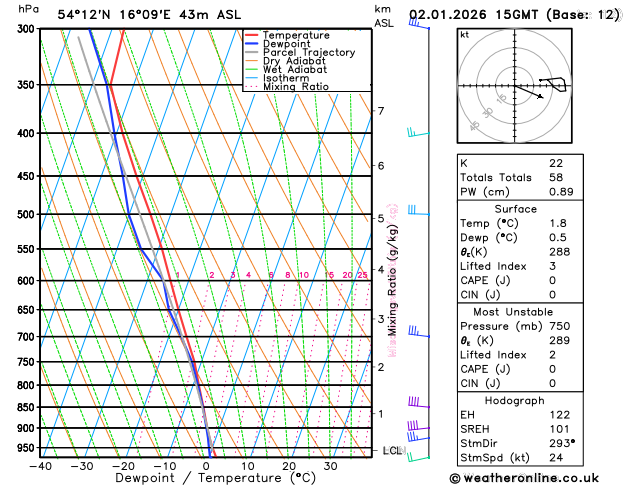The width and height of the screenshot is (629, 486).
Task: Select the Wet Adiabat legend entry
Action: (x=286, y=69)
